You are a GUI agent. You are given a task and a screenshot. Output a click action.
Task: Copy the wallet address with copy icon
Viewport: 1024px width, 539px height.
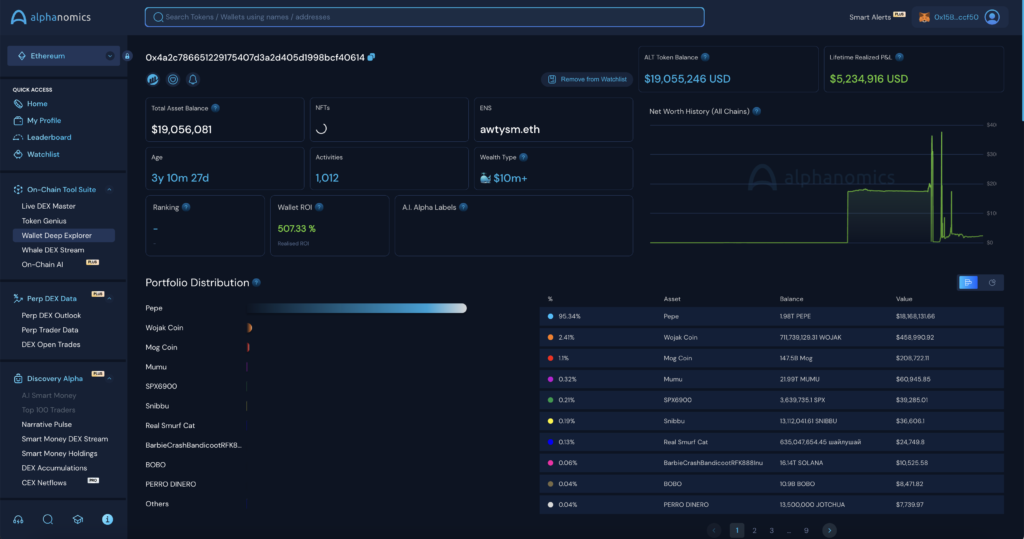372,57
